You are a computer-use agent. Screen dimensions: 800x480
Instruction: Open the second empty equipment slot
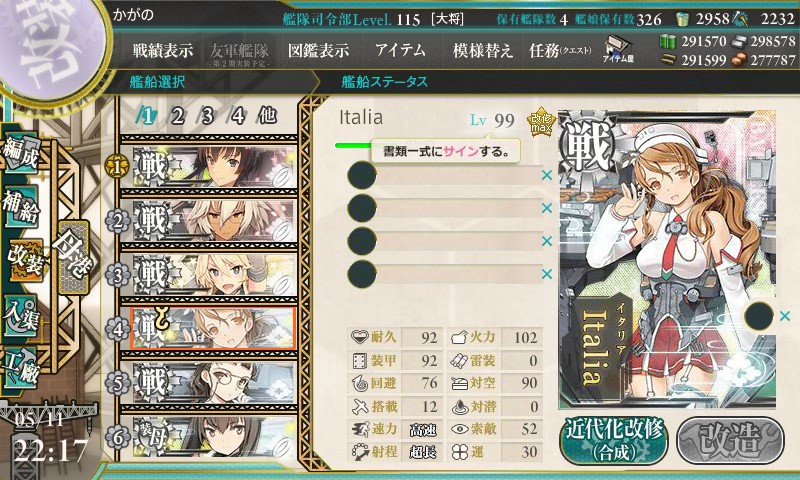point(444,208)
